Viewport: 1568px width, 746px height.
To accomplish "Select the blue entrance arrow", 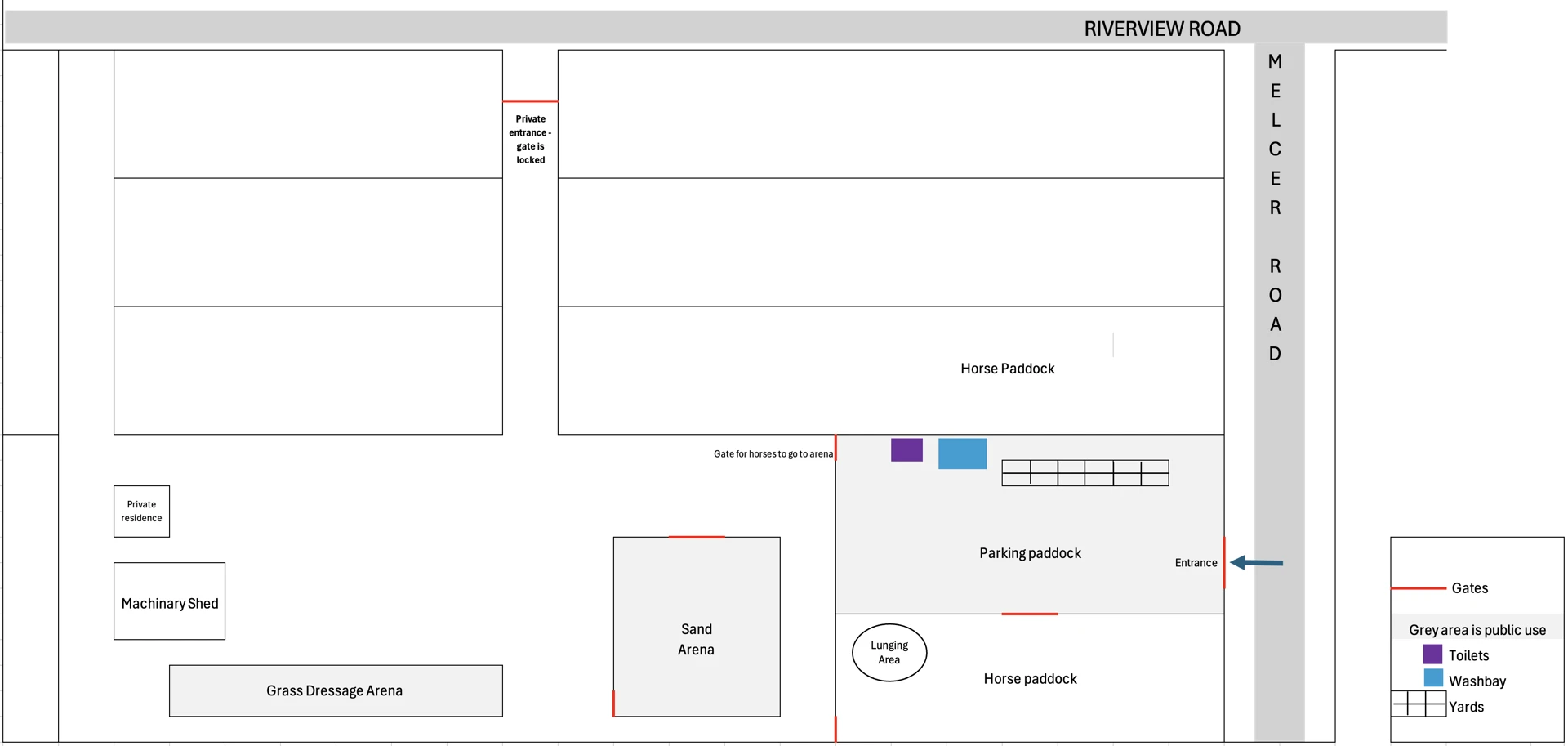I will 1256,562.
